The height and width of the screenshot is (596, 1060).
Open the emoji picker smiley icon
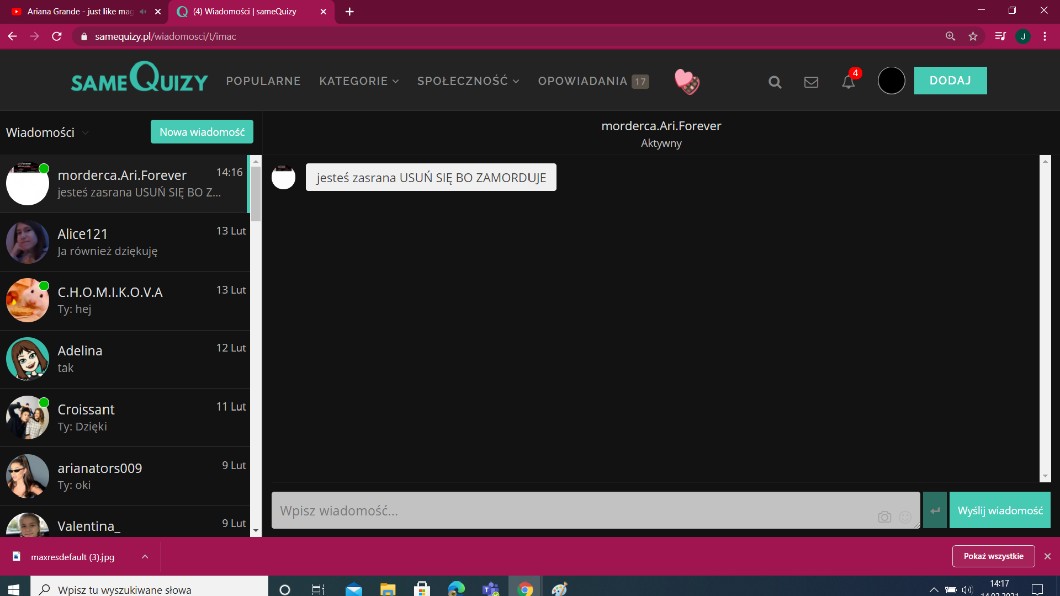pos(905,517)
